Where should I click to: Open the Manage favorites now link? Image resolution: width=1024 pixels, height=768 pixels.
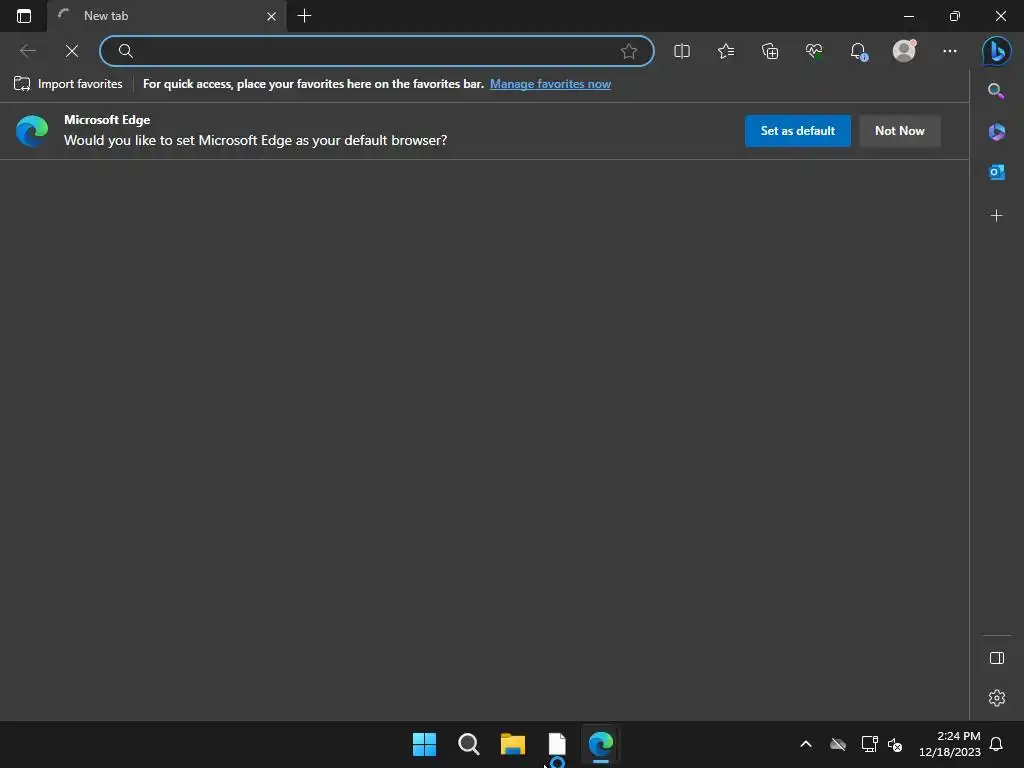[551, 84]
